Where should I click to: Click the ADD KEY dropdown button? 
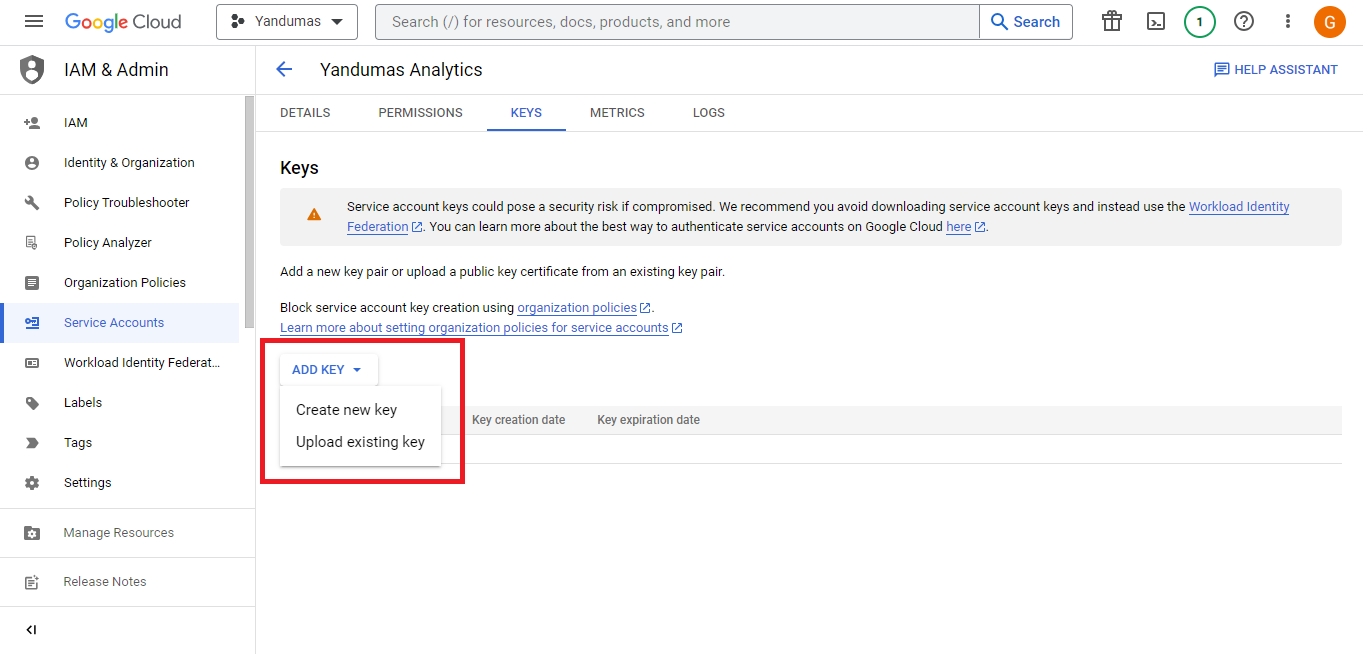(328, 370)
